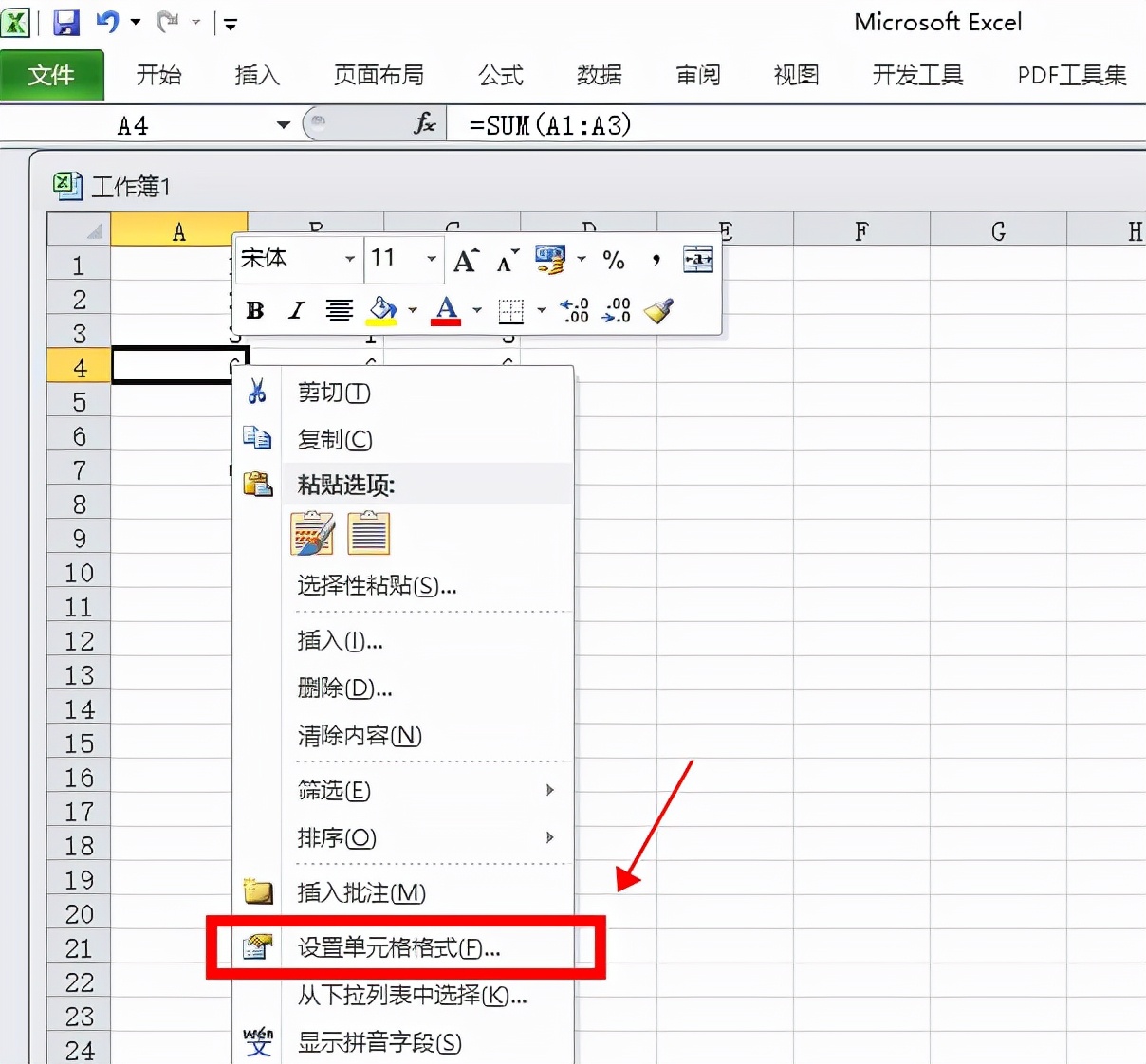The width and height of the screenshot is (1146, 1064).
Task: Open the Name Box dropdown arrow
Action: click(x=284, y=125)
